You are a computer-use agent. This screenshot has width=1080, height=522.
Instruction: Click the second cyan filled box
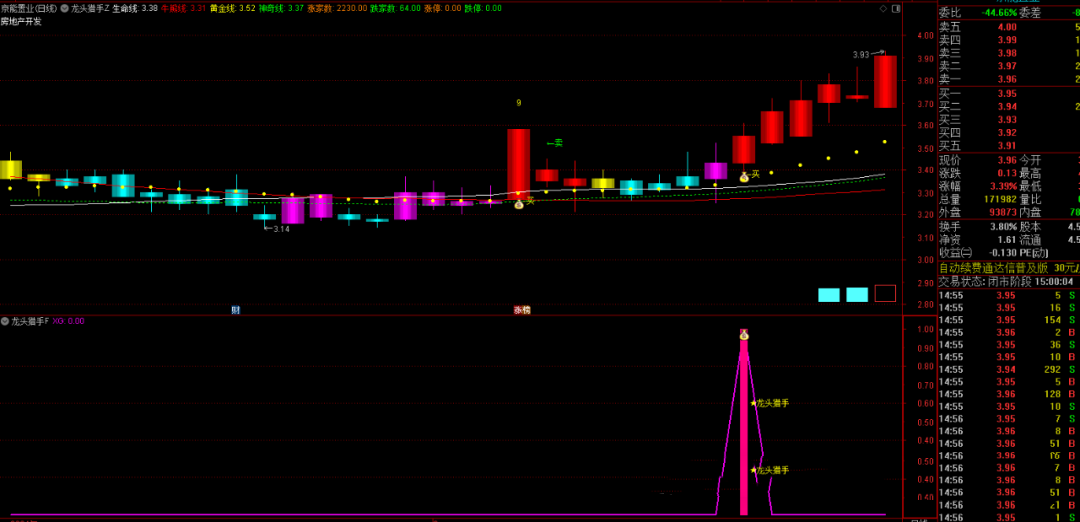pyautogui.click(x=857, y=294)
